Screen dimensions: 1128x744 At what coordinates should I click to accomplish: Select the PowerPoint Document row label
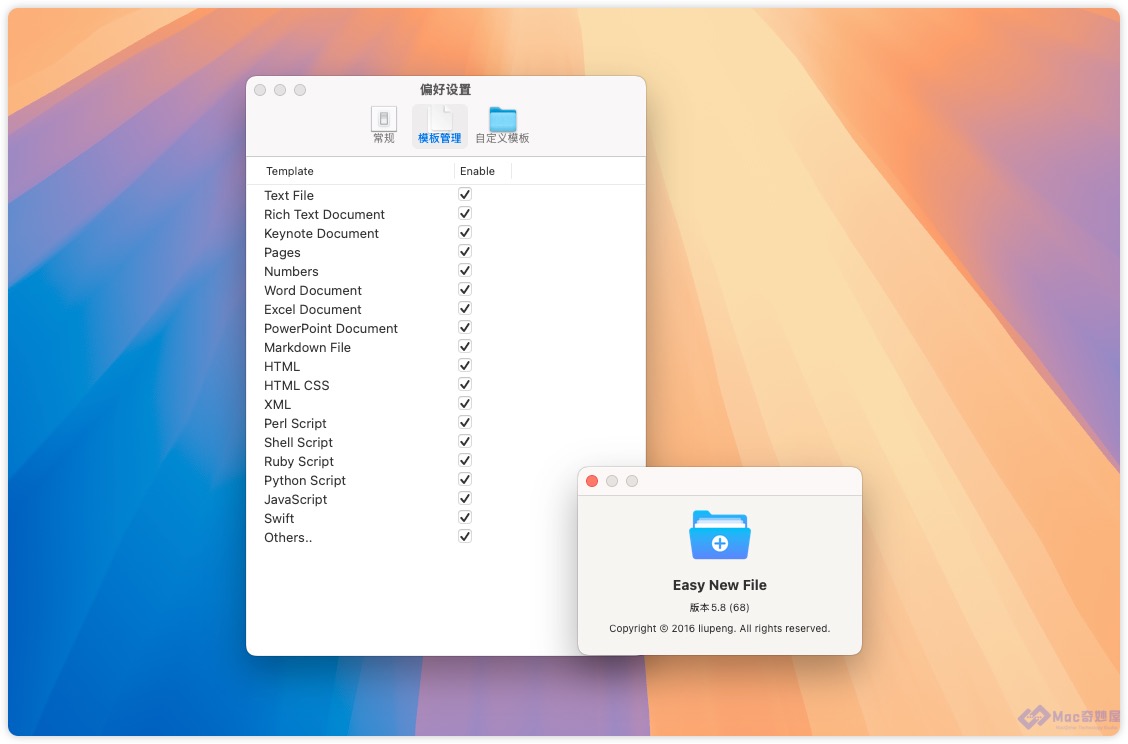[330, 328]
